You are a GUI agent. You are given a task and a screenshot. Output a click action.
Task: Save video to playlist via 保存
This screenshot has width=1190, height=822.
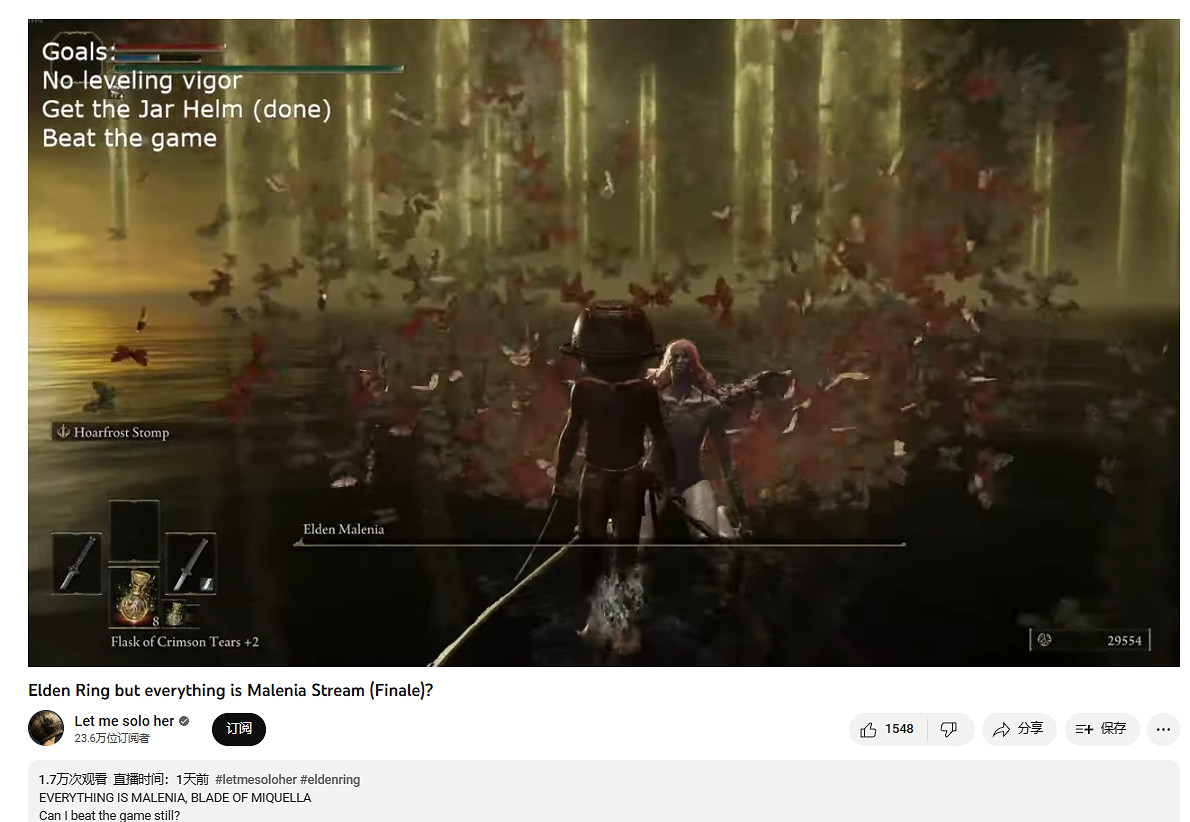1100,729
